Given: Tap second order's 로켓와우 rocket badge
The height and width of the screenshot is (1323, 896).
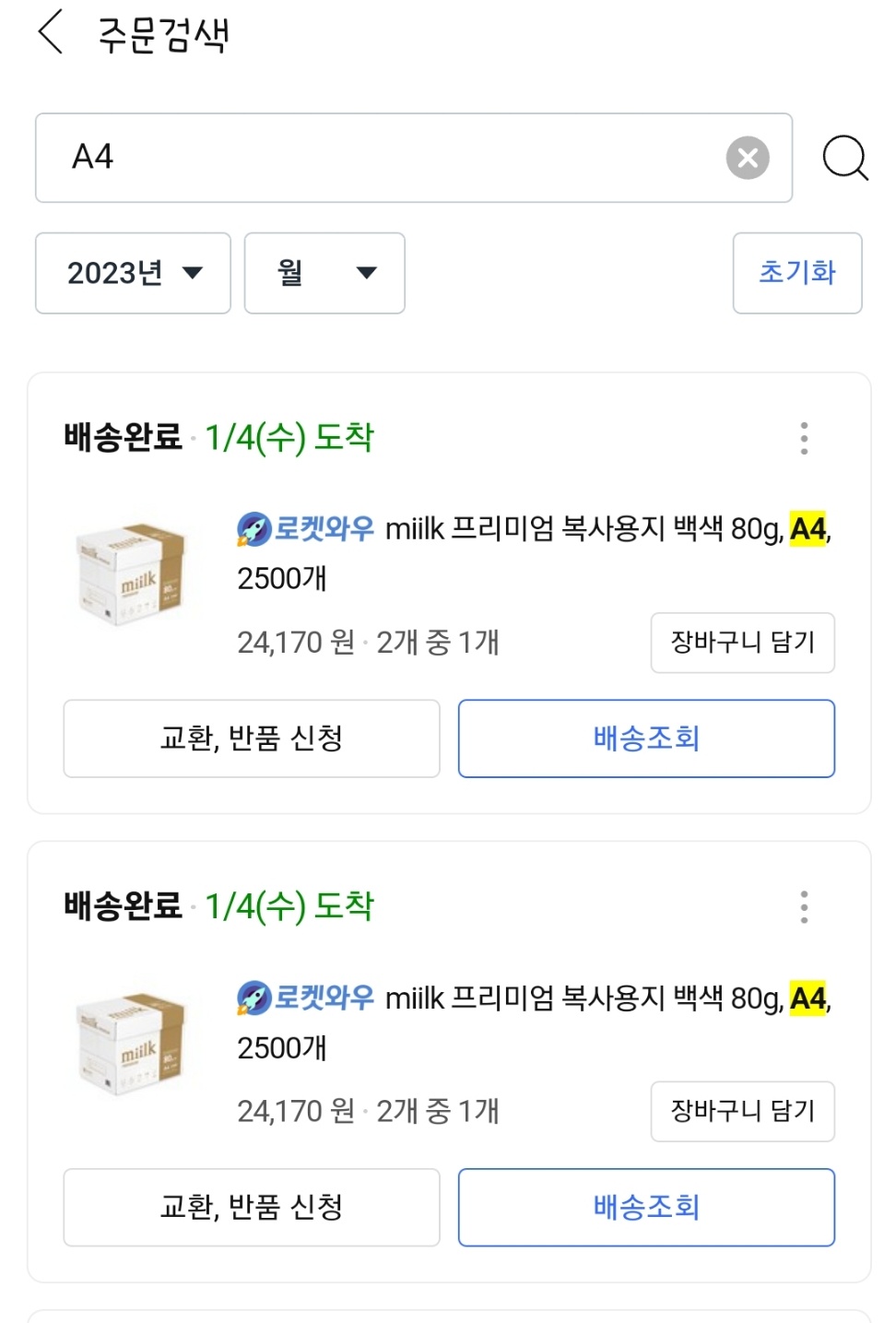Looking at the screenshot, I should (306, 998).
